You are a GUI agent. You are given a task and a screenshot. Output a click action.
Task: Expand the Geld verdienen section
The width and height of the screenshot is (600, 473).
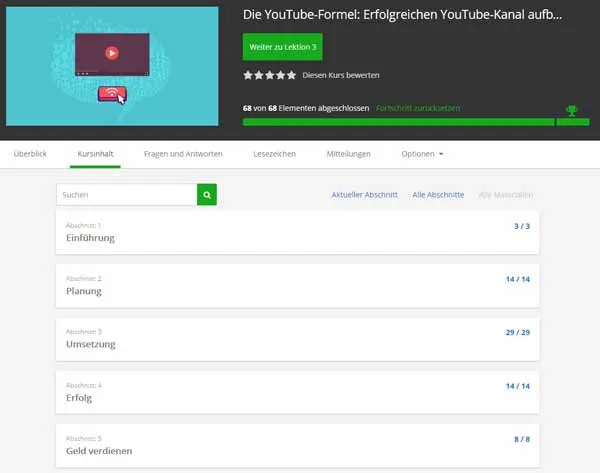pyautogui.click(x=297, y=445)
